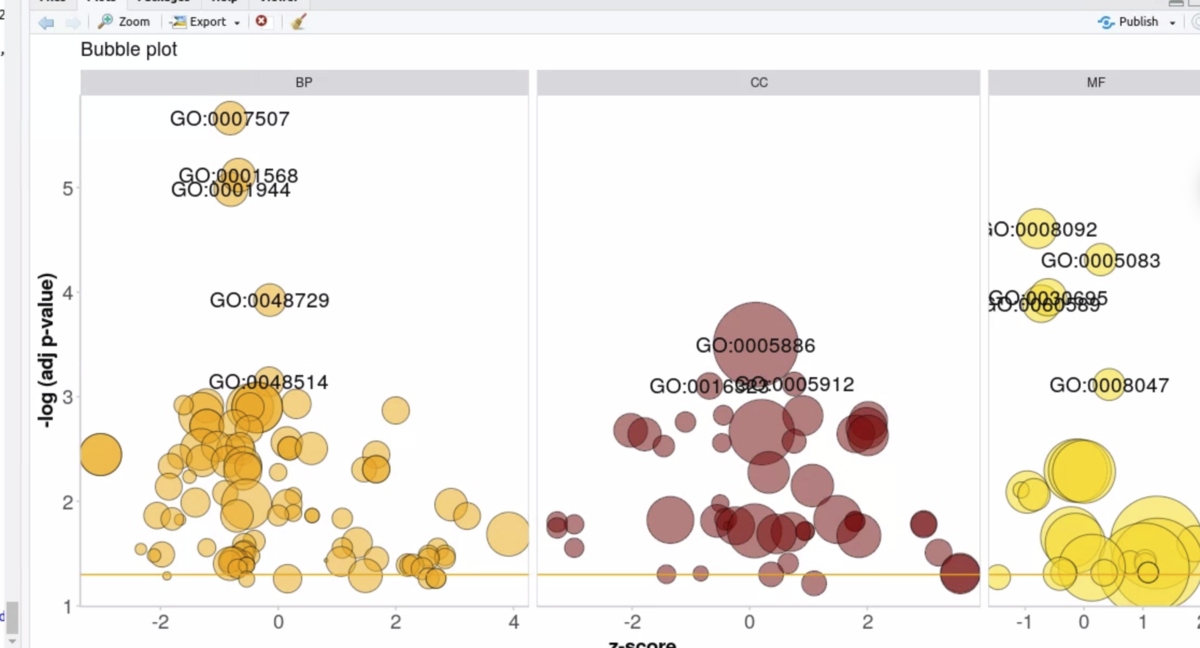Click the BP facet header strip
Image resolution: width=1200 pixels, height=648 pixels.
(303, 82)
